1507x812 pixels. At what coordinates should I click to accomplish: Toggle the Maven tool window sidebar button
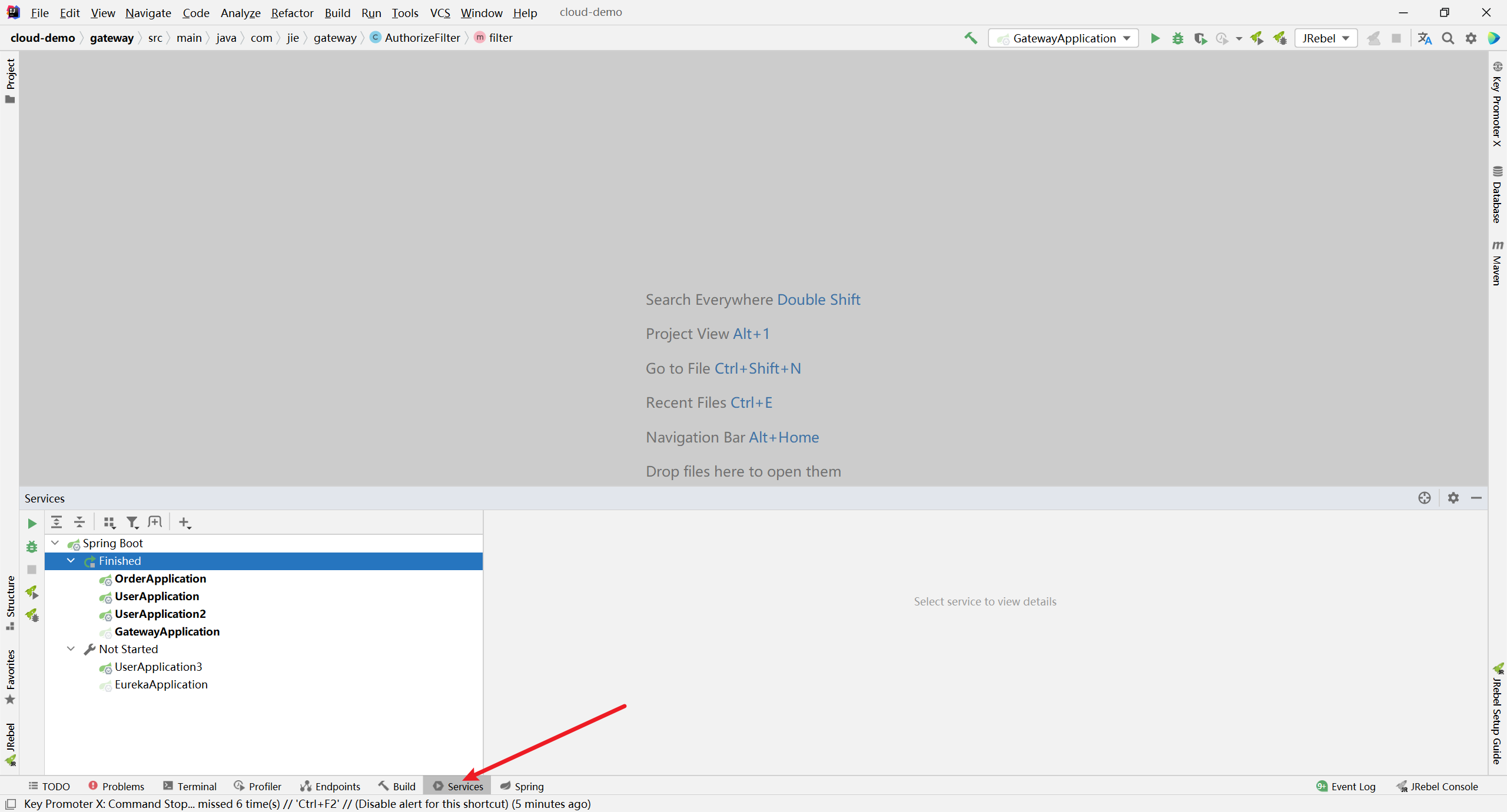tap(1497, 263)
